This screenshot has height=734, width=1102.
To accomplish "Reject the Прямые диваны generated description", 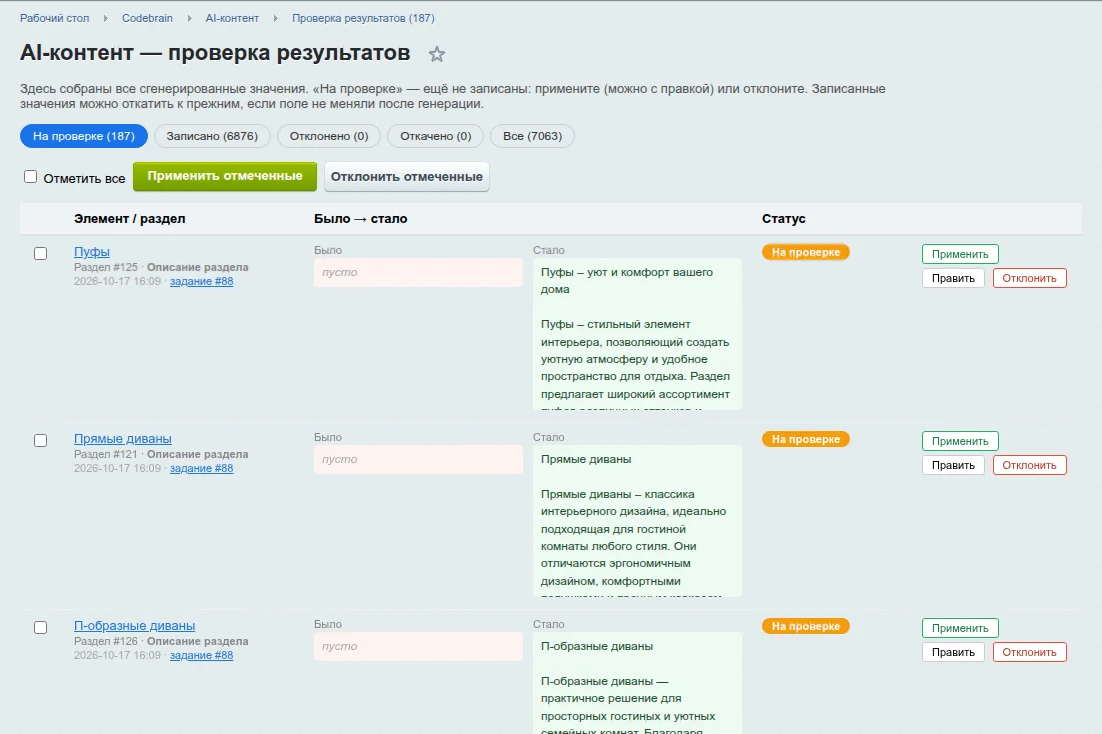I will [1030, 465].
